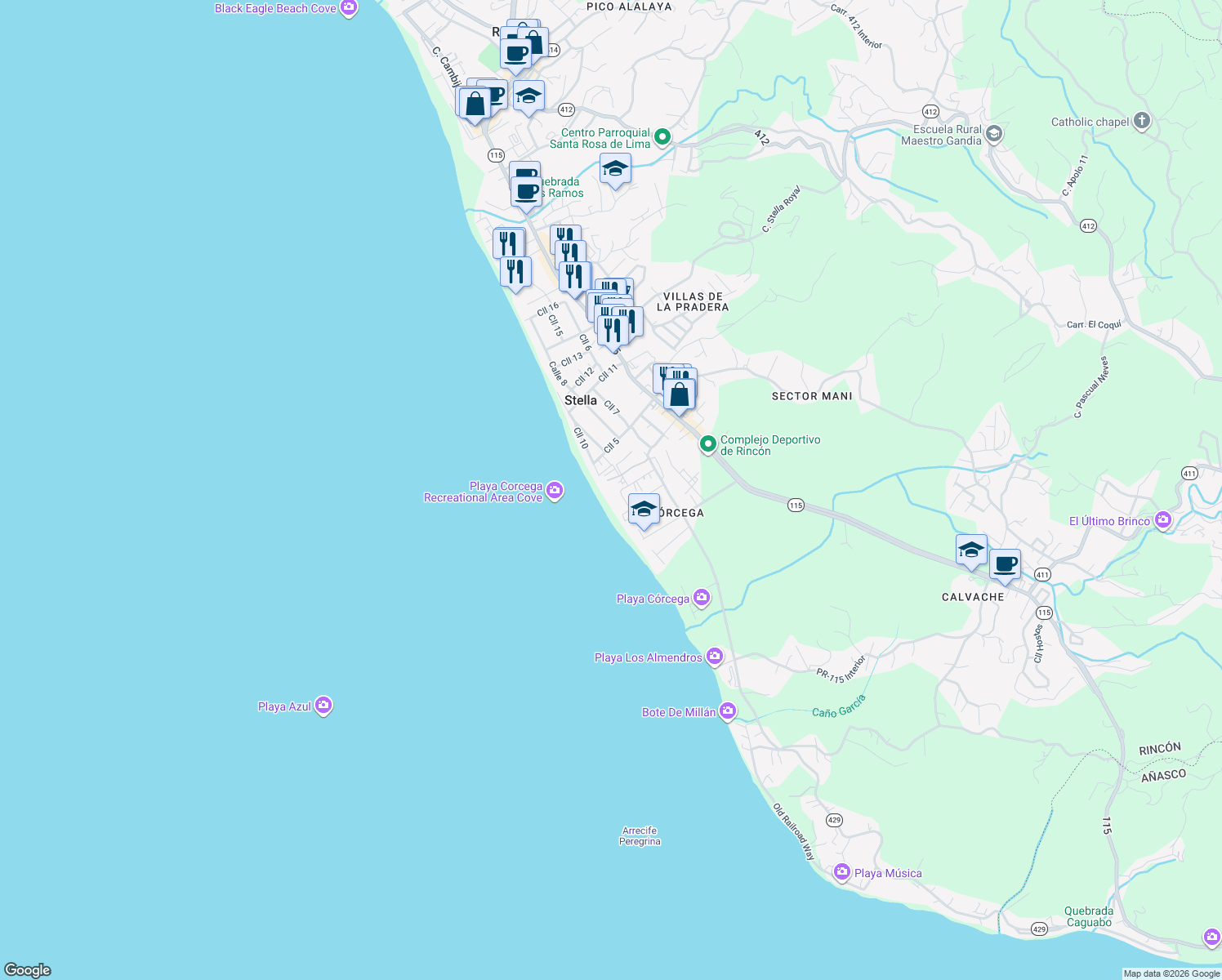Select the green Complejo Deportivo de Rincón marker
The height and width of the screenshot is (980, 1222).
tap(707, 442)
